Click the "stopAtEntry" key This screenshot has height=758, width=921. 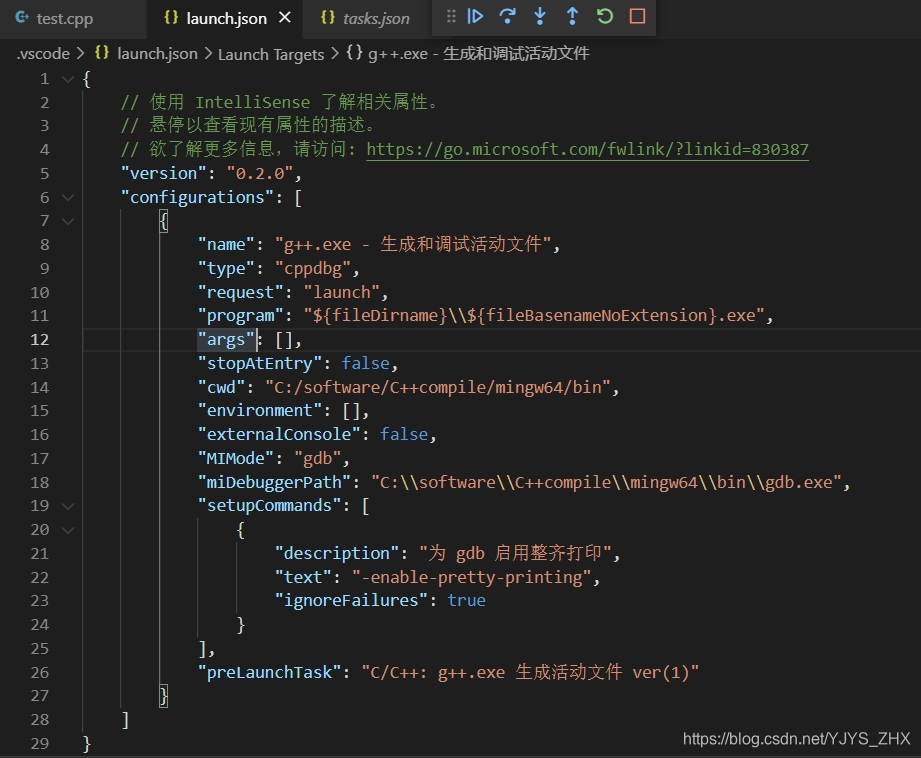coord(260,364)
